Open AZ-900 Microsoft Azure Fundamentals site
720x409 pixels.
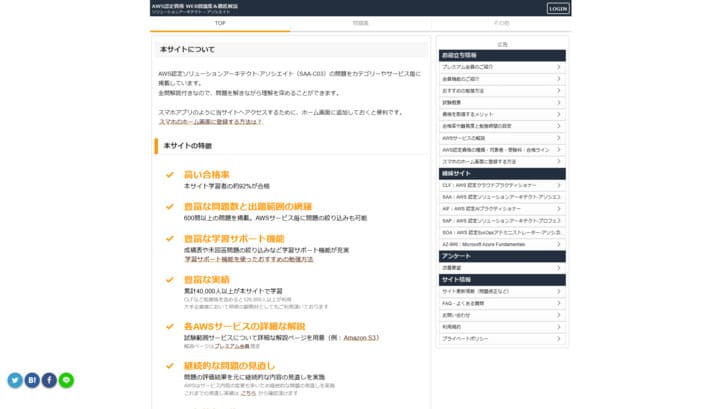[502, 244]
